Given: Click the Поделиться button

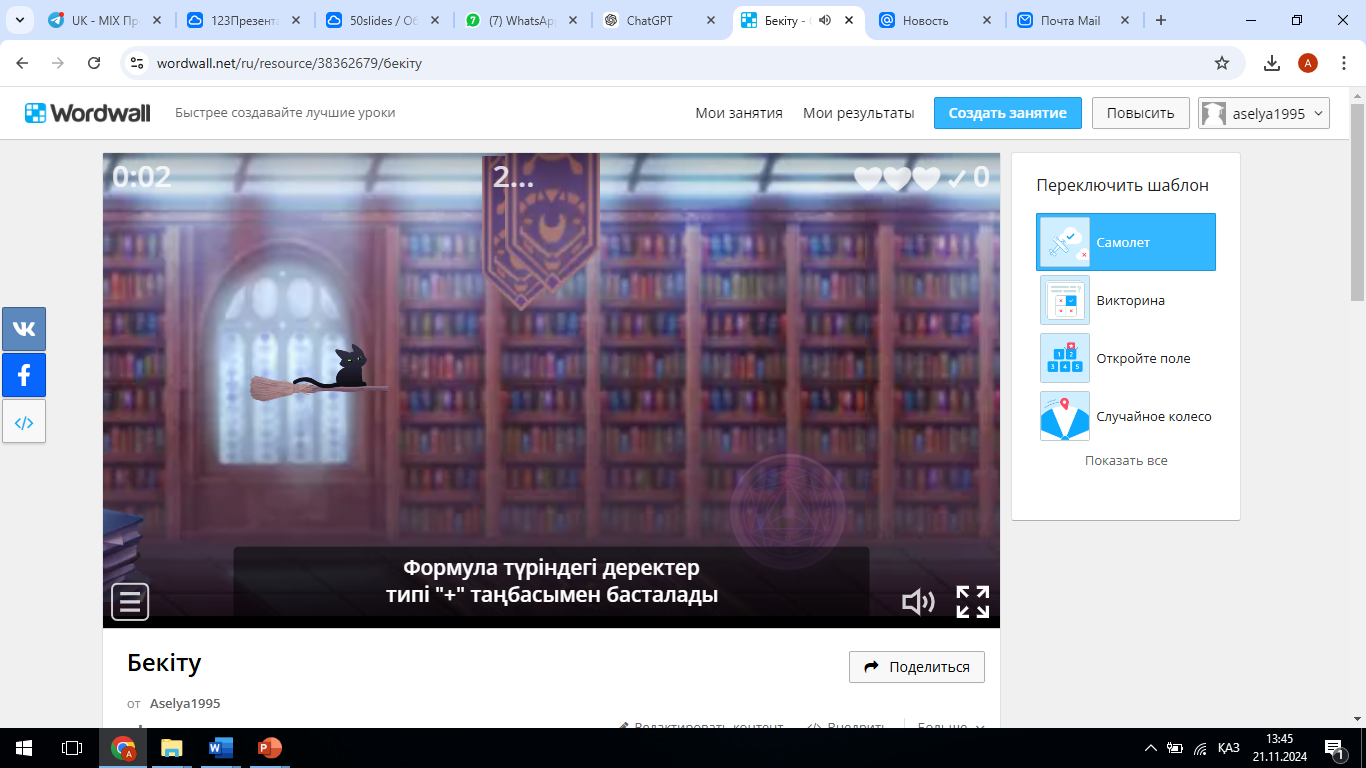Looking at the screenshot, I should (x=917, y=667).
